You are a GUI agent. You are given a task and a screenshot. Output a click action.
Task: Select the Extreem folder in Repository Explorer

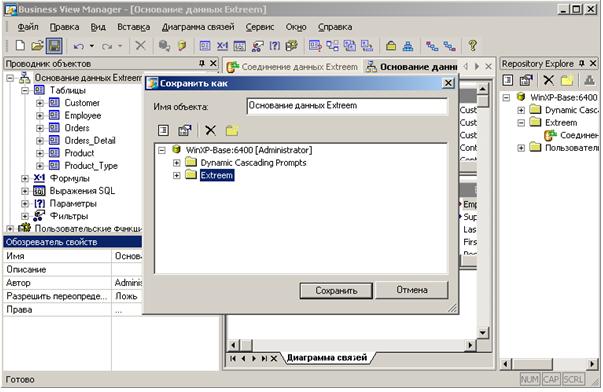(x=561, y=123)
